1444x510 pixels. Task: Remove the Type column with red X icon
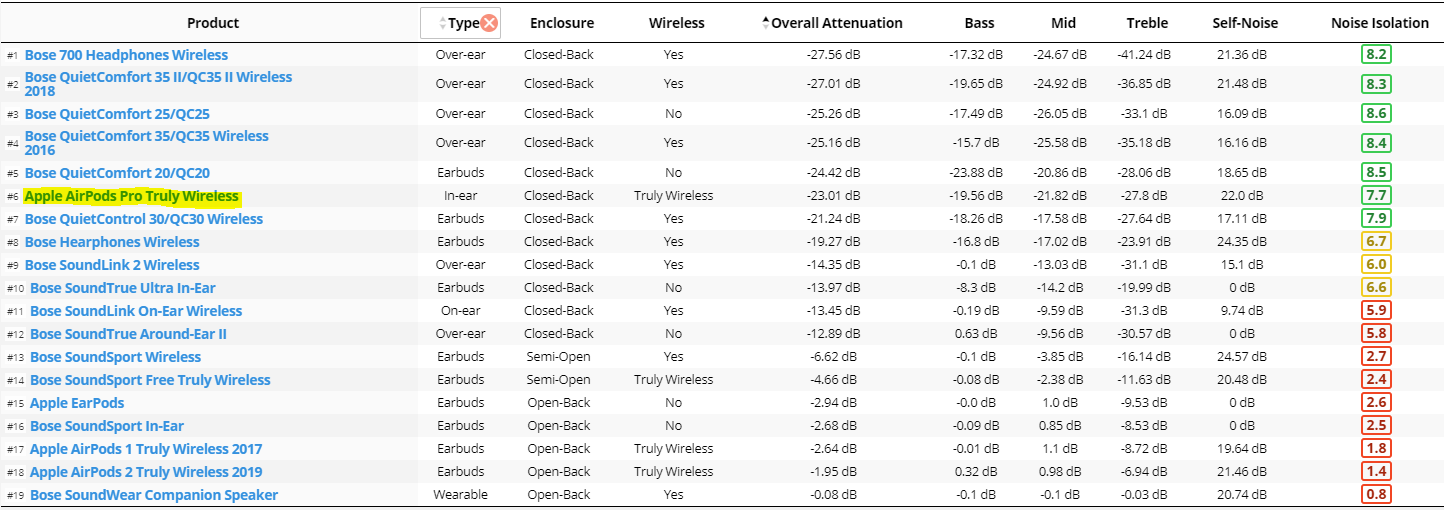(489, 23)
